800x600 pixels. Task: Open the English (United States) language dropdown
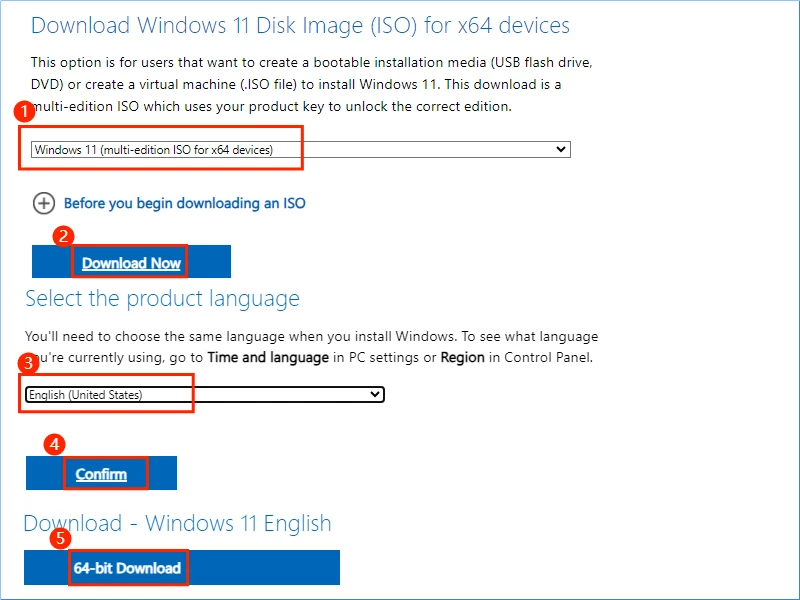coord(204,394)
